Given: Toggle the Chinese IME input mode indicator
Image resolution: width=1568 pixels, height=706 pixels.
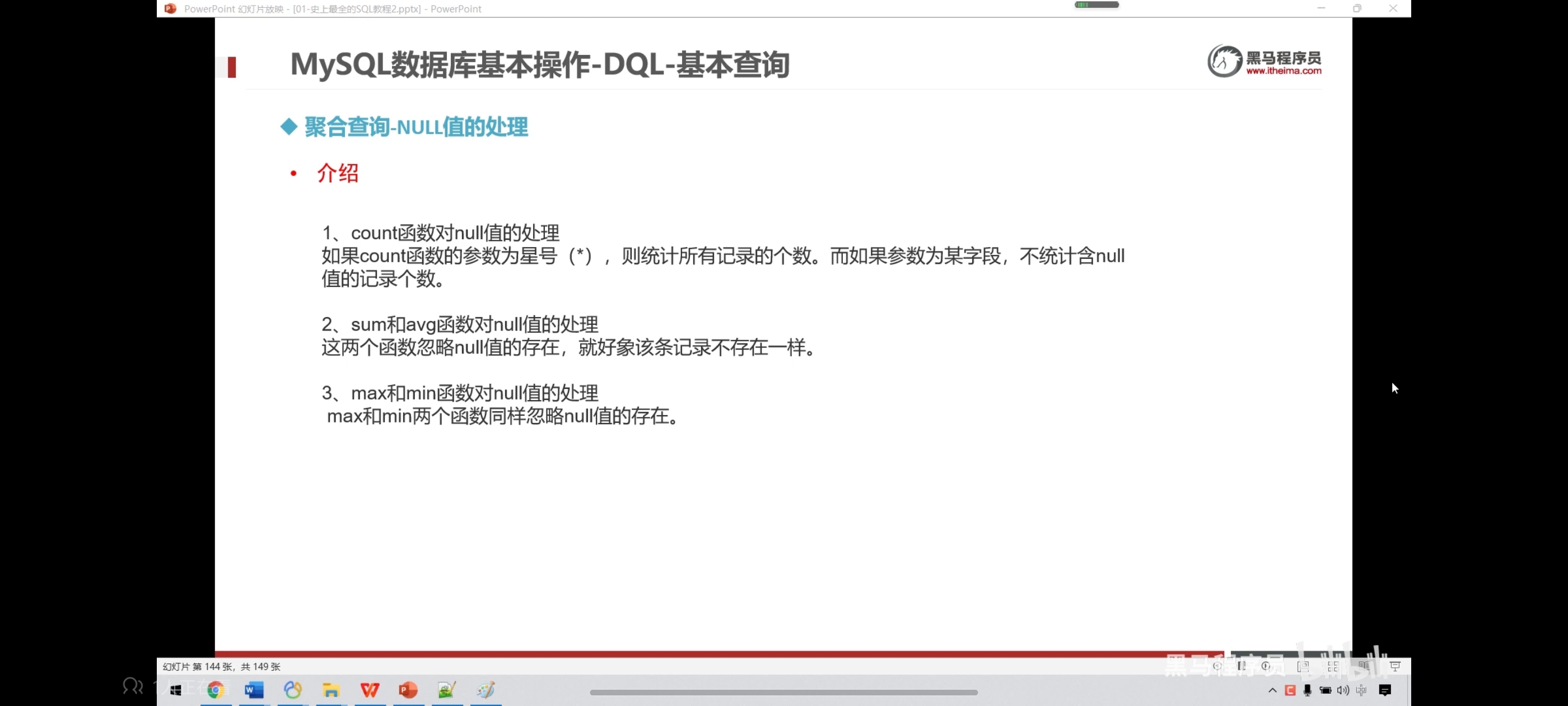Looking at the screenshot, I should click(1362, 690).
